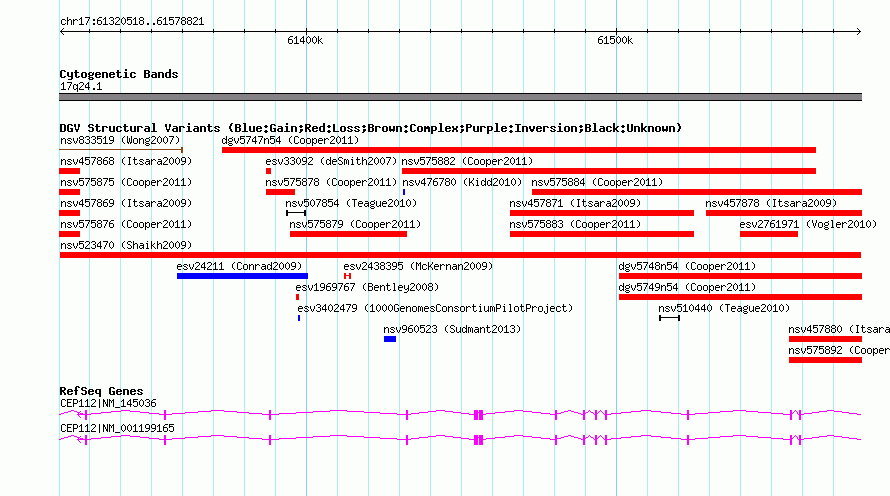Click the nsv833519 (Wong2007) variant label
The height and width of the screenshot is (496, 890).
tap(120, 140)
